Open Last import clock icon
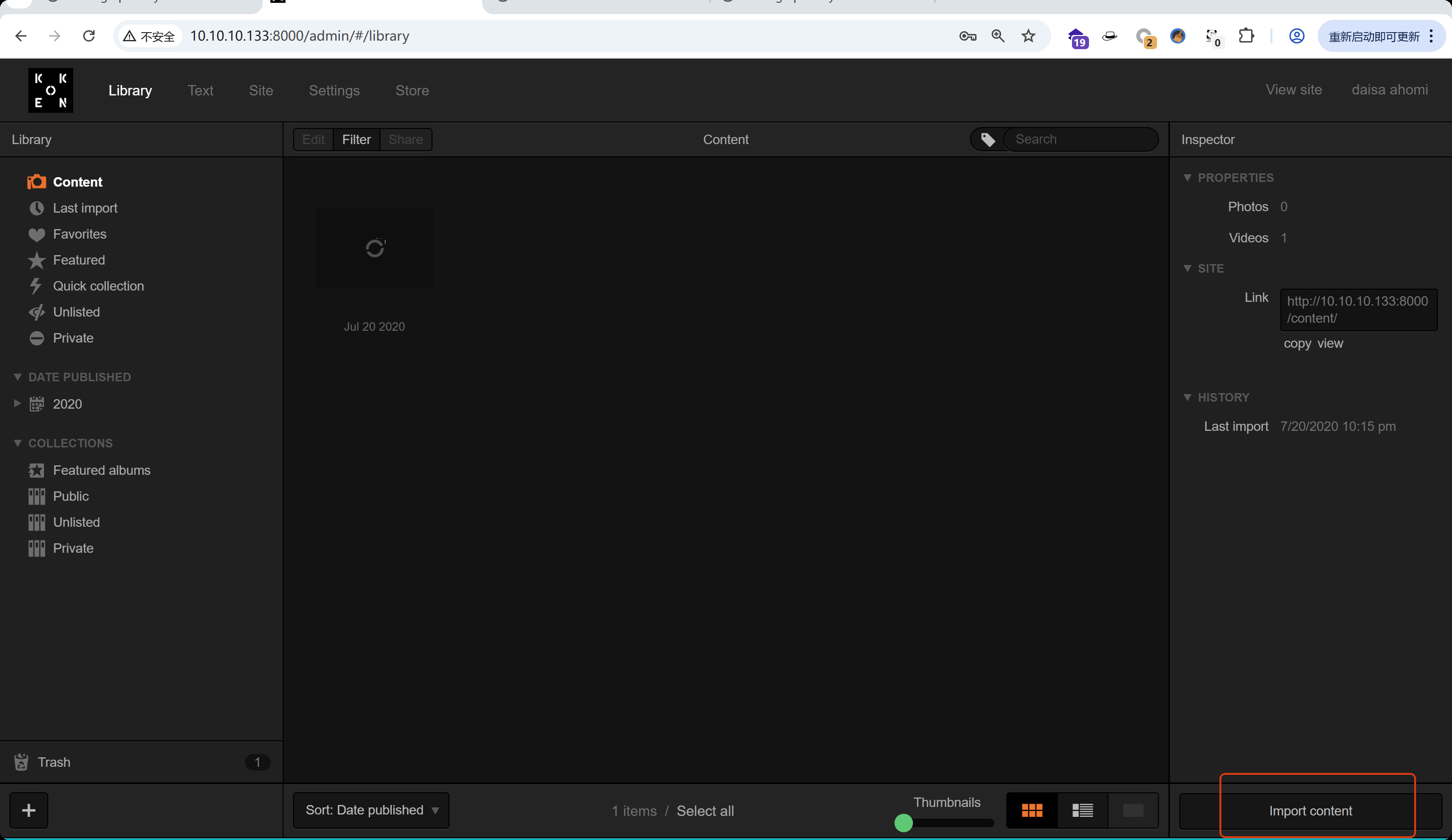 coord(36,208)
